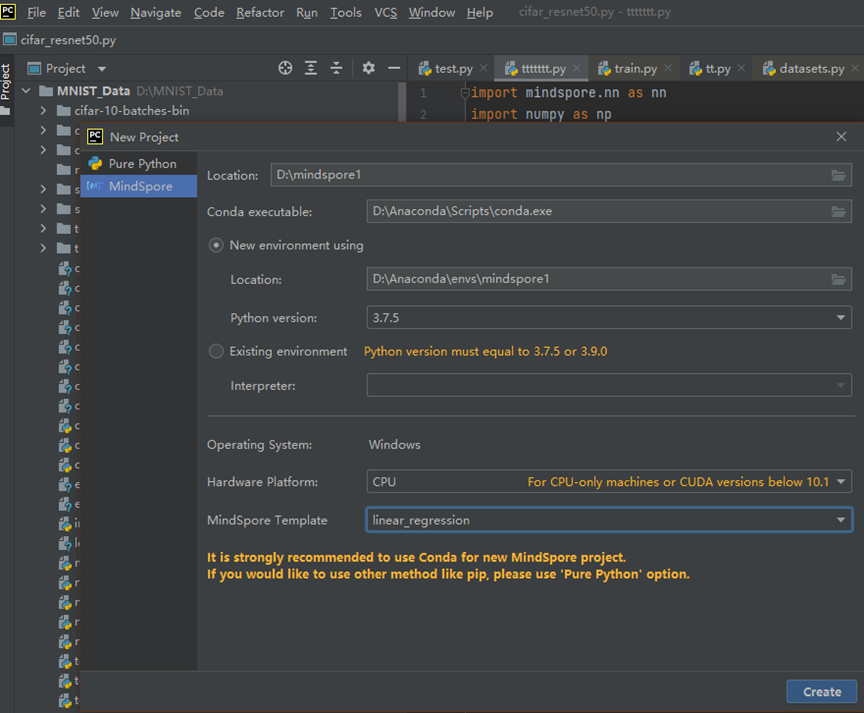Browse for the Conda executable path
864x713 pixels.
click(x=840, y=211)
